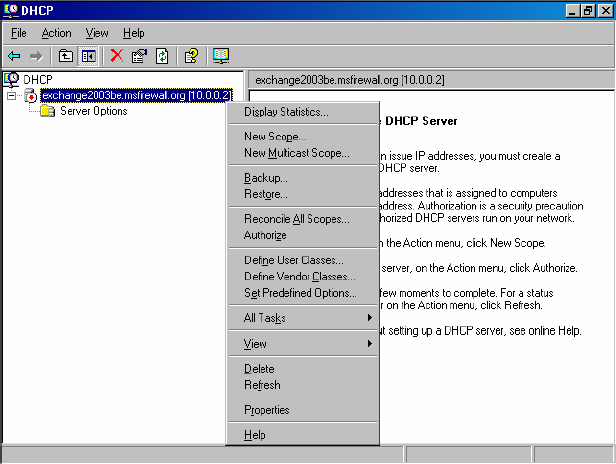Collapse the exchange2003be server tree node
This screenshot has height=464, width=616.
tap(11, 95)
